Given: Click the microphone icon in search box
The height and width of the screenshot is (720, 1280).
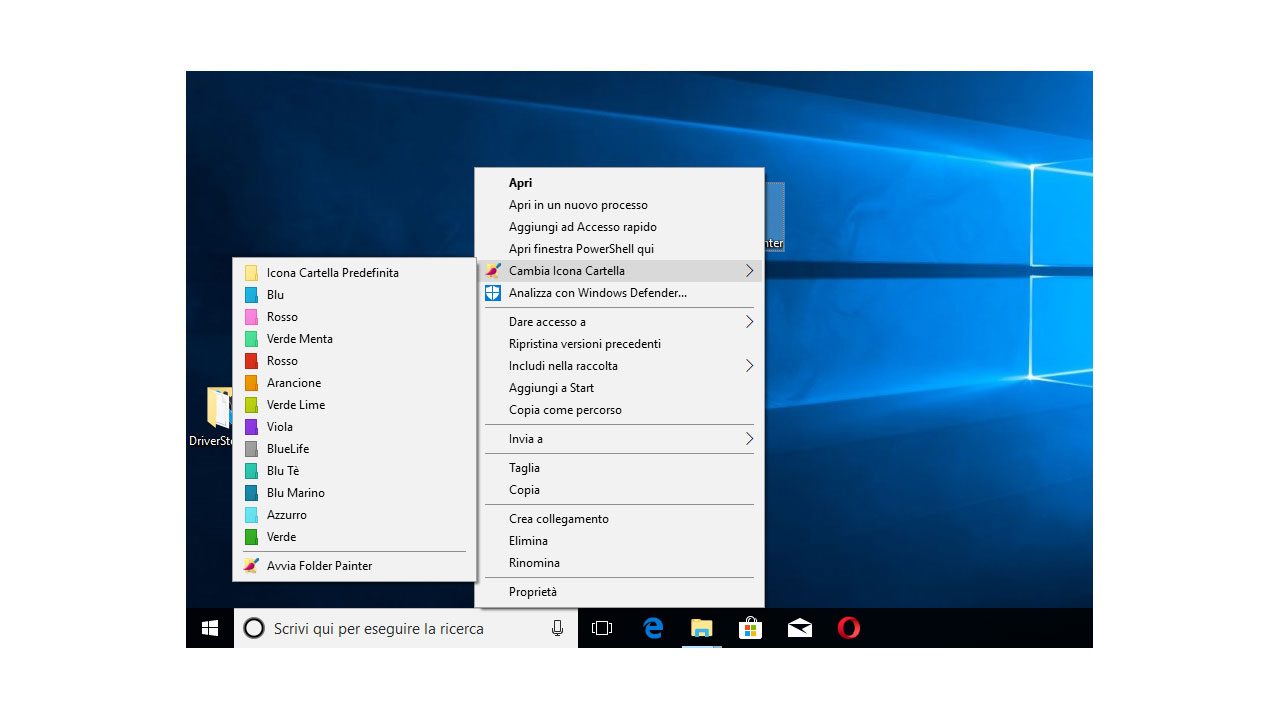Looking at the screenshot, I should pyautogui.click(x=557, y=628).
